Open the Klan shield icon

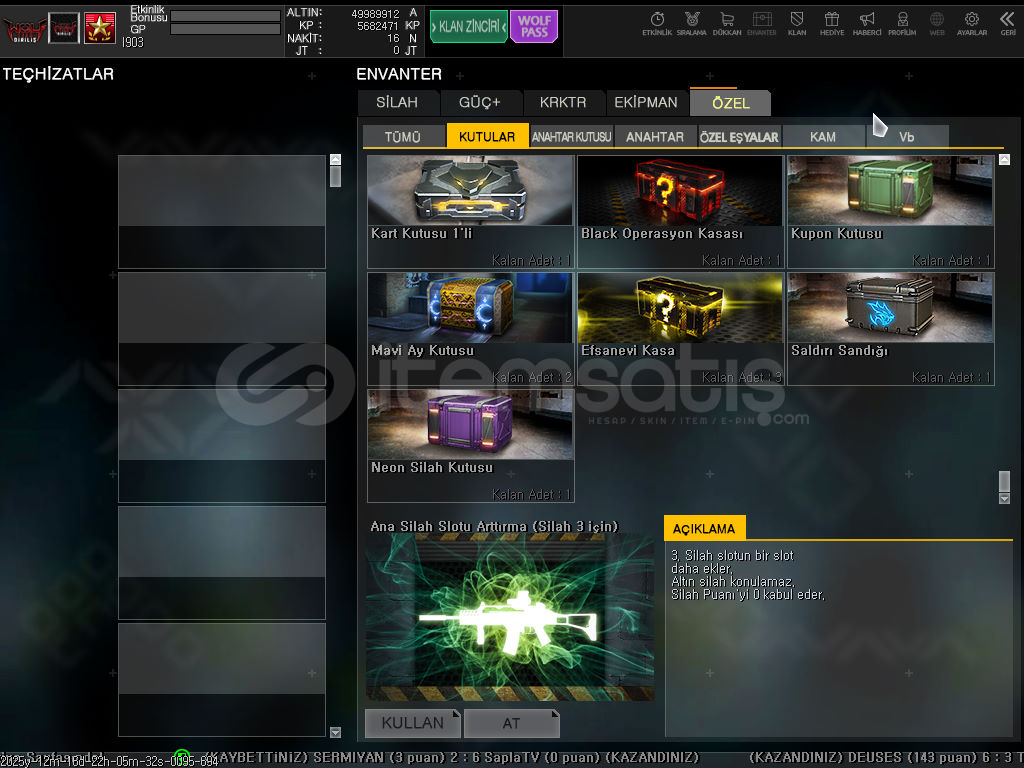coord(797,22)
